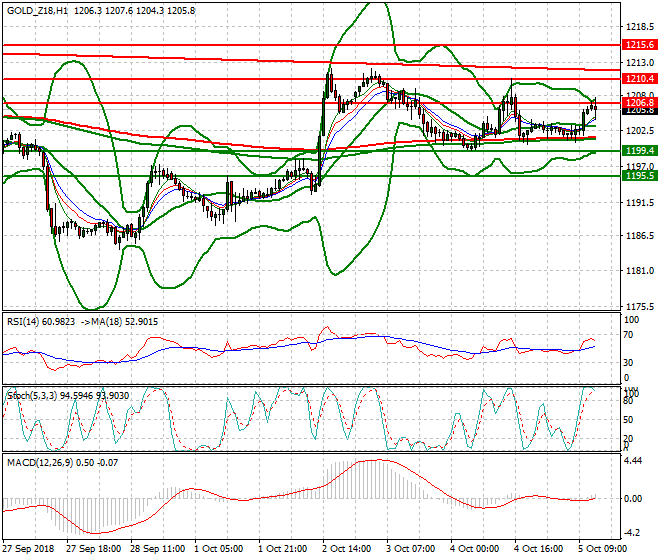Click the 1175.5 value on price axis
This screenshot has width=660, height=560.
click(637, 307)
